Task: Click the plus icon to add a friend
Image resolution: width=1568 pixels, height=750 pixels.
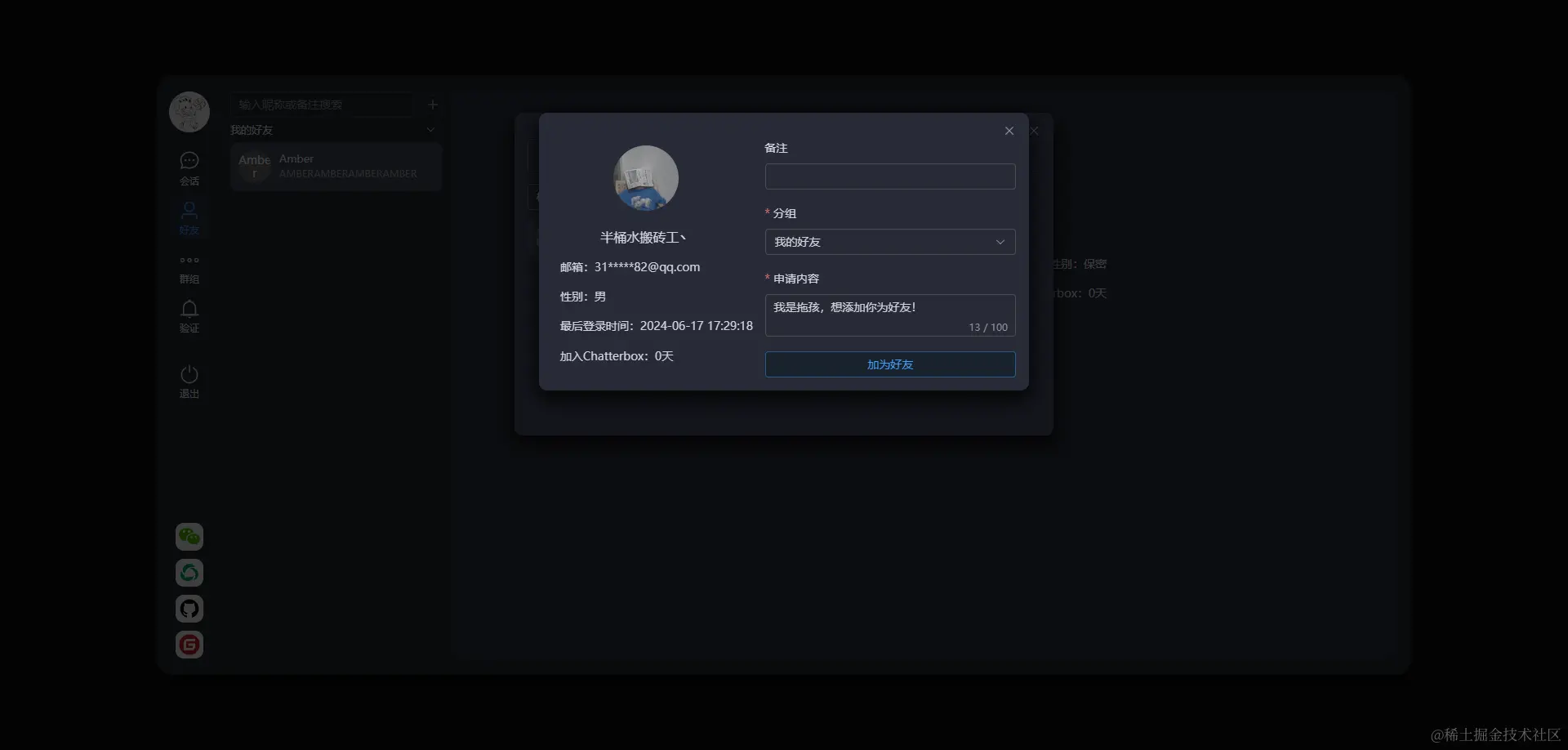Action: click(x=432, y=105)
